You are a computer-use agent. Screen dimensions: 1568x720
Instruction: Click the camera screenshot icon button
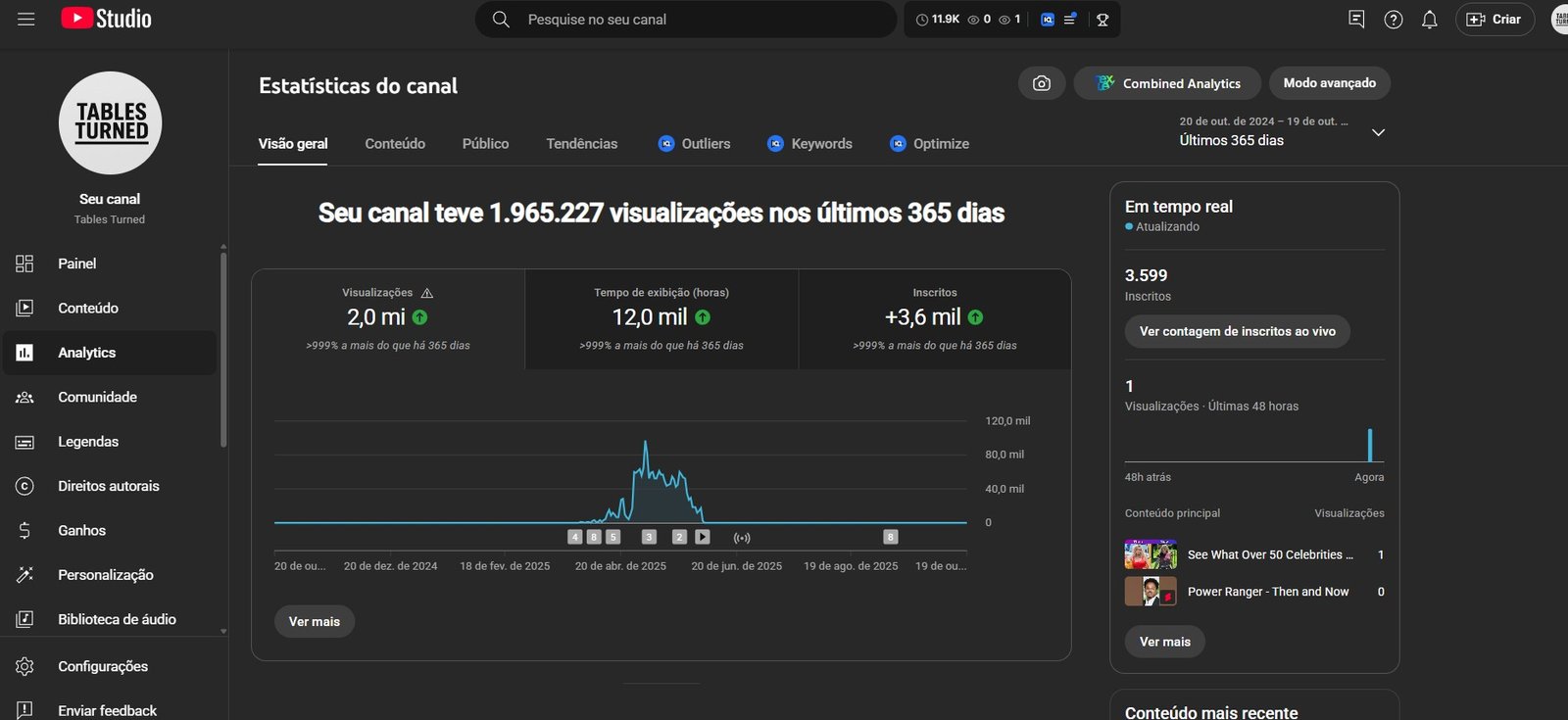(x=1042, y=83)
